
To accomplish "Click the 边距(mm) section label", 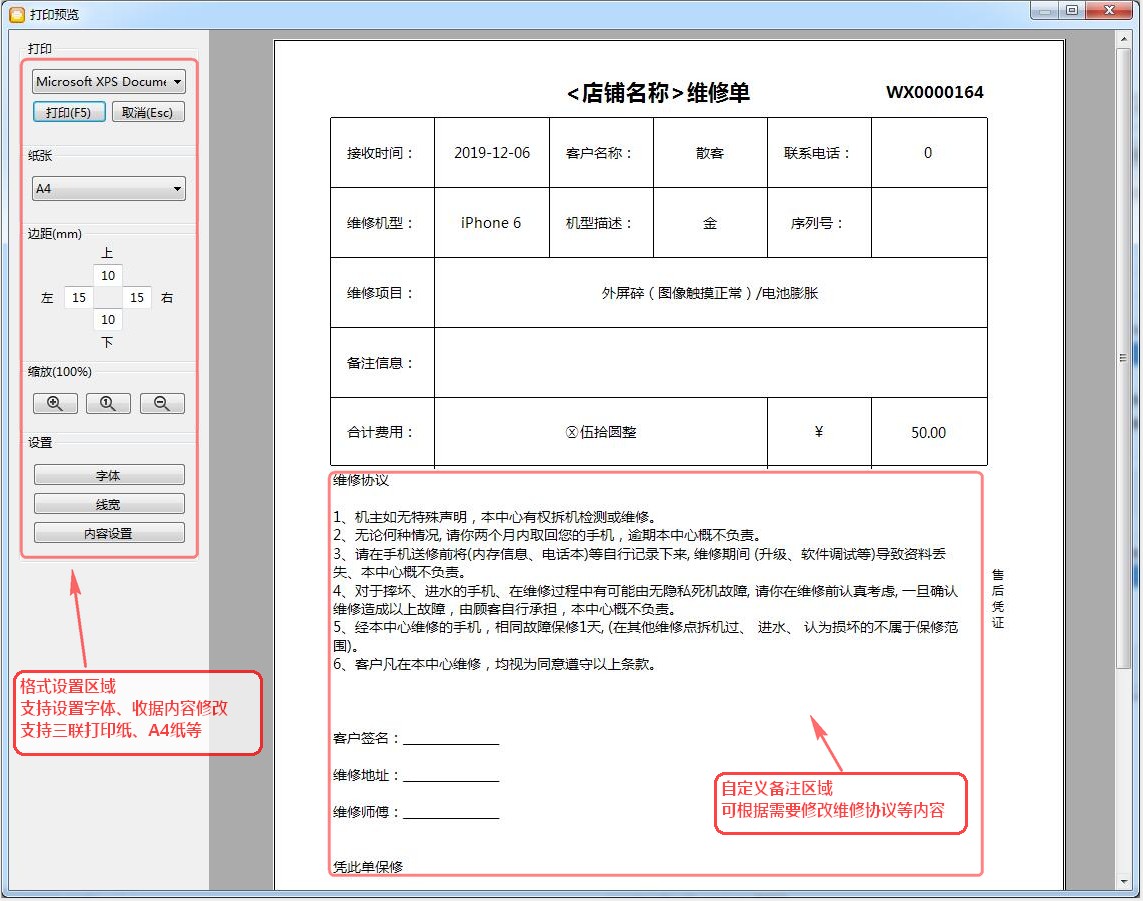I will coord(55,234).
